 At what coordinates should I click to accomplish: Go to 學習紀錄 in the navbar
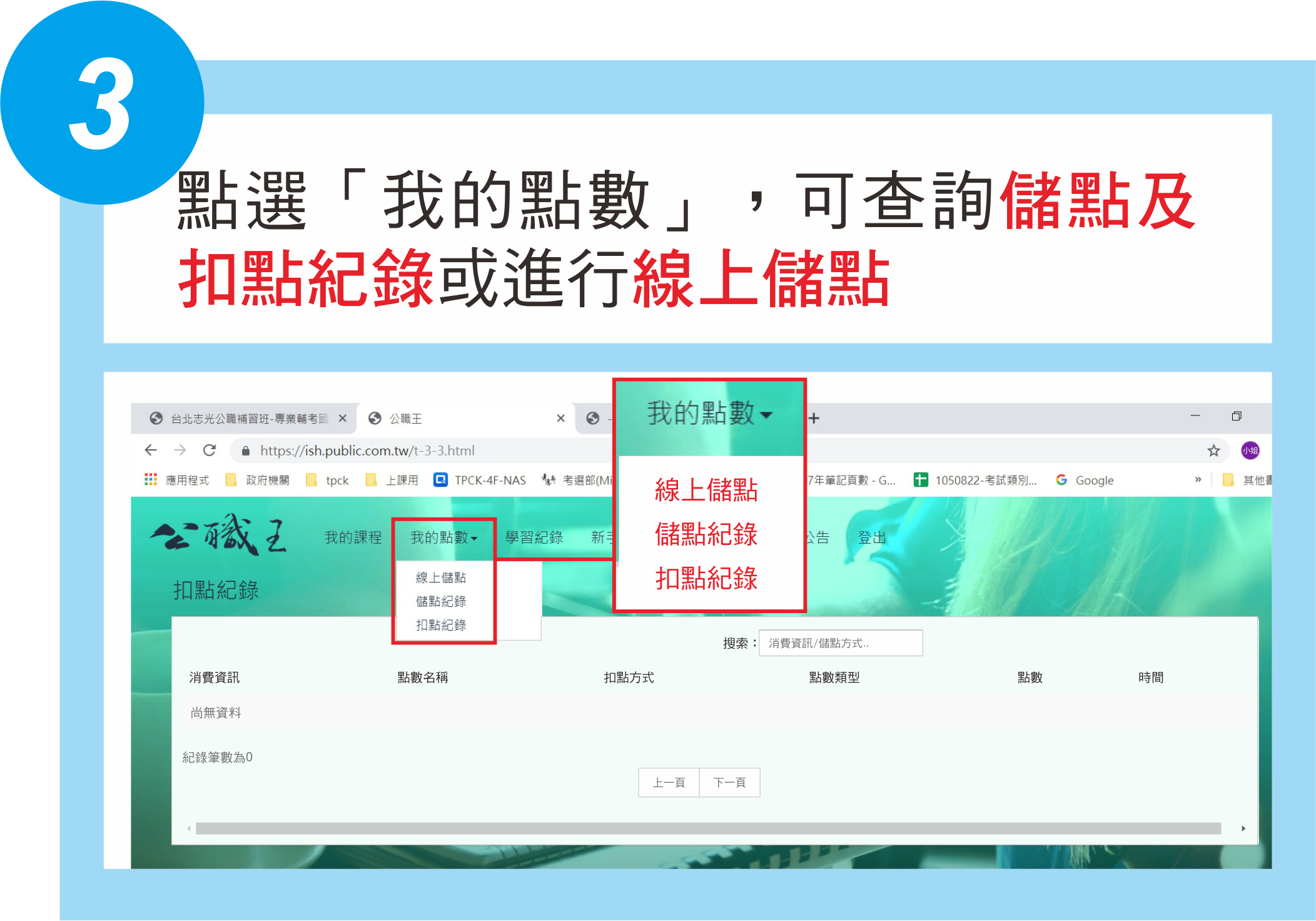[534, 537]
